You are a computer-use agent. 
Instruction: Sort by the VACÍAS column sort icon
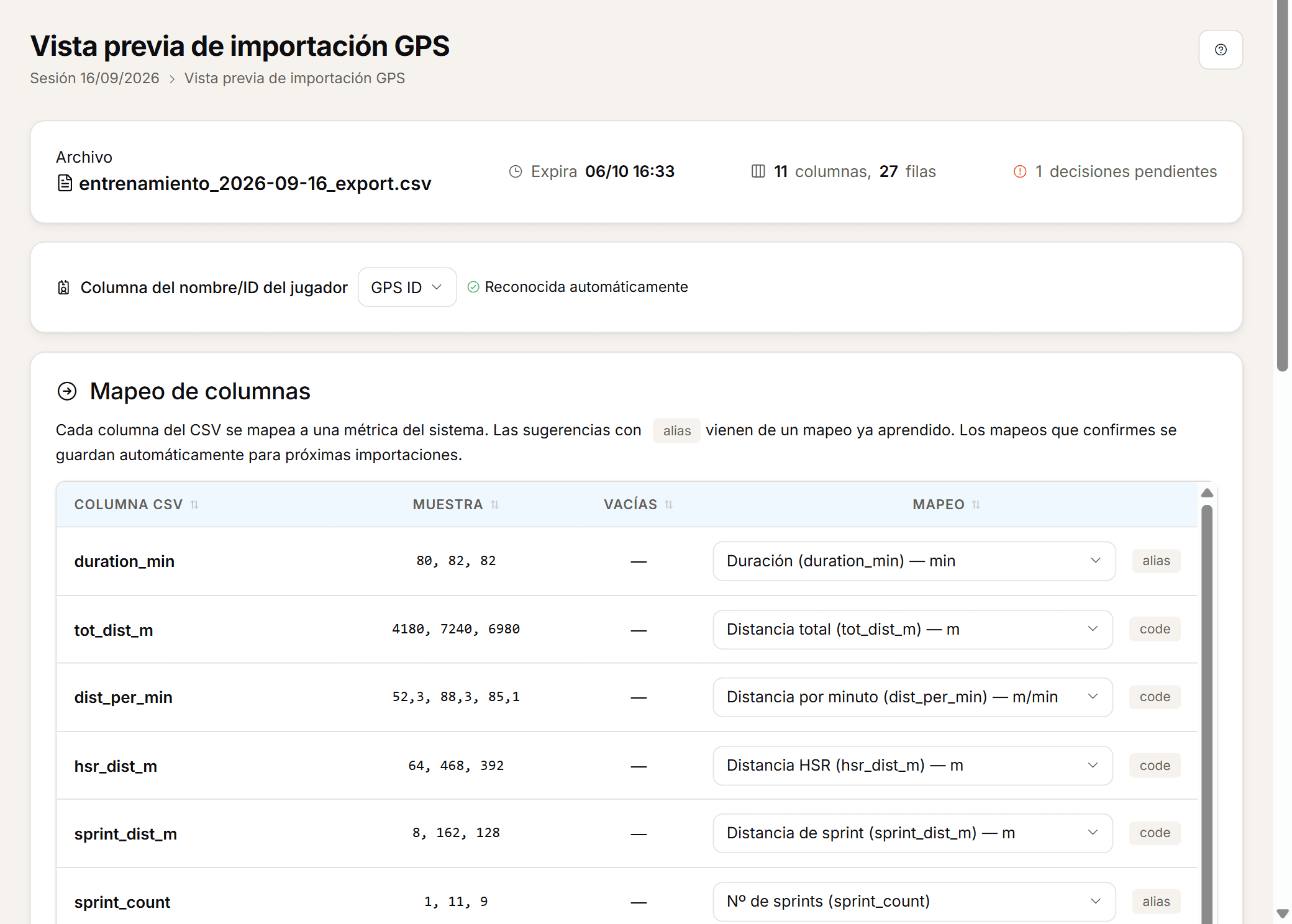click(x=668, y=505)
